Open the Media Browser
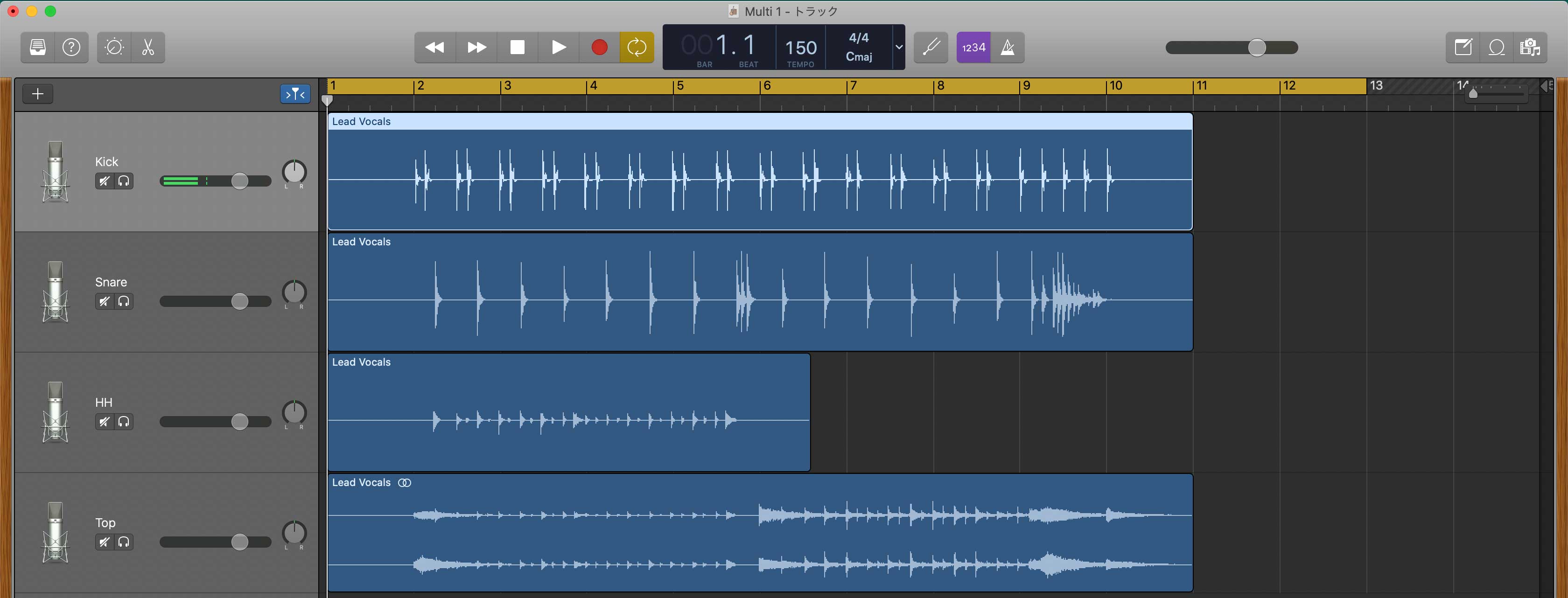The height and width of the screenshot is (598, 1568). coord(1530,48)
